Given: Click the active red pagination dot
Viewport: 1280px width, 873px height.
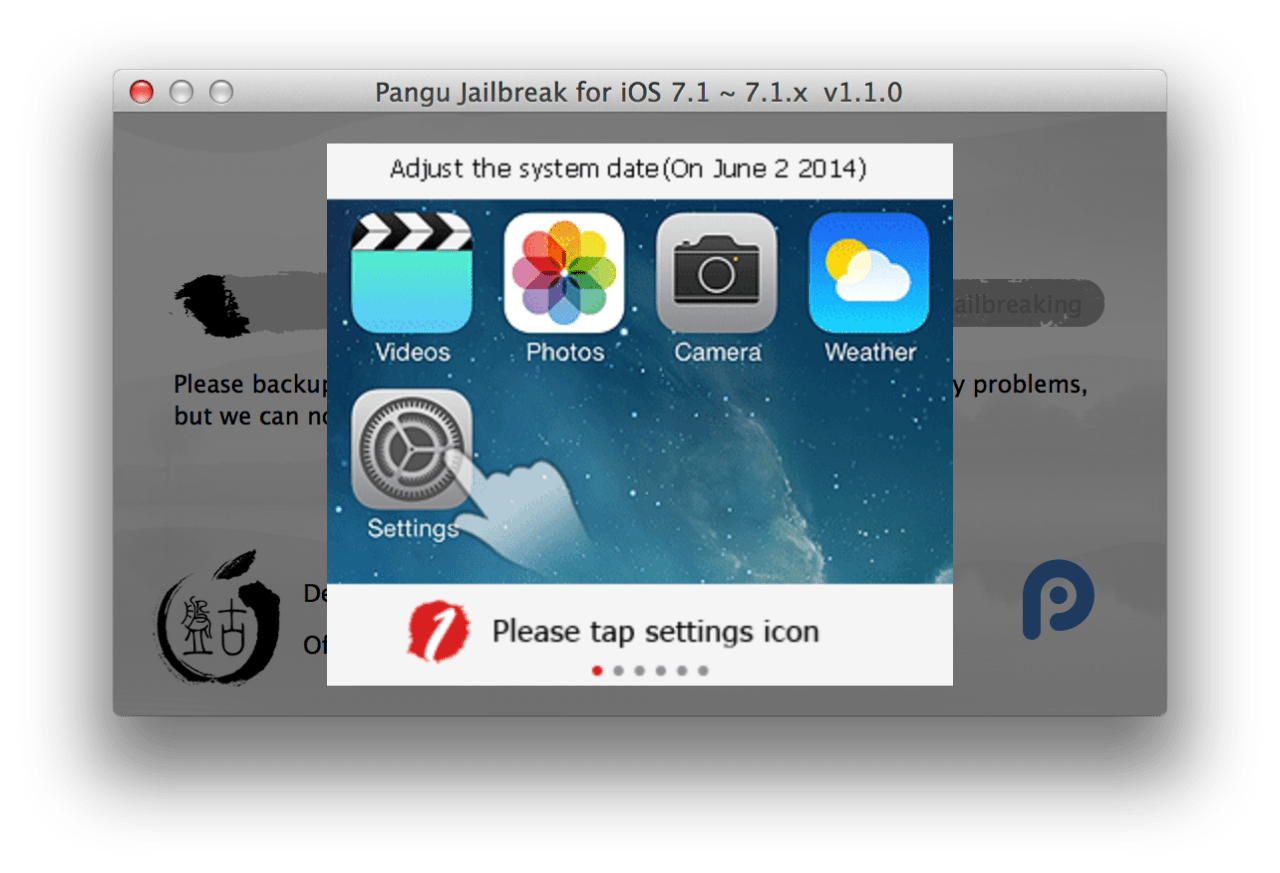Looking at the screenshot, I should coord(597,671).
